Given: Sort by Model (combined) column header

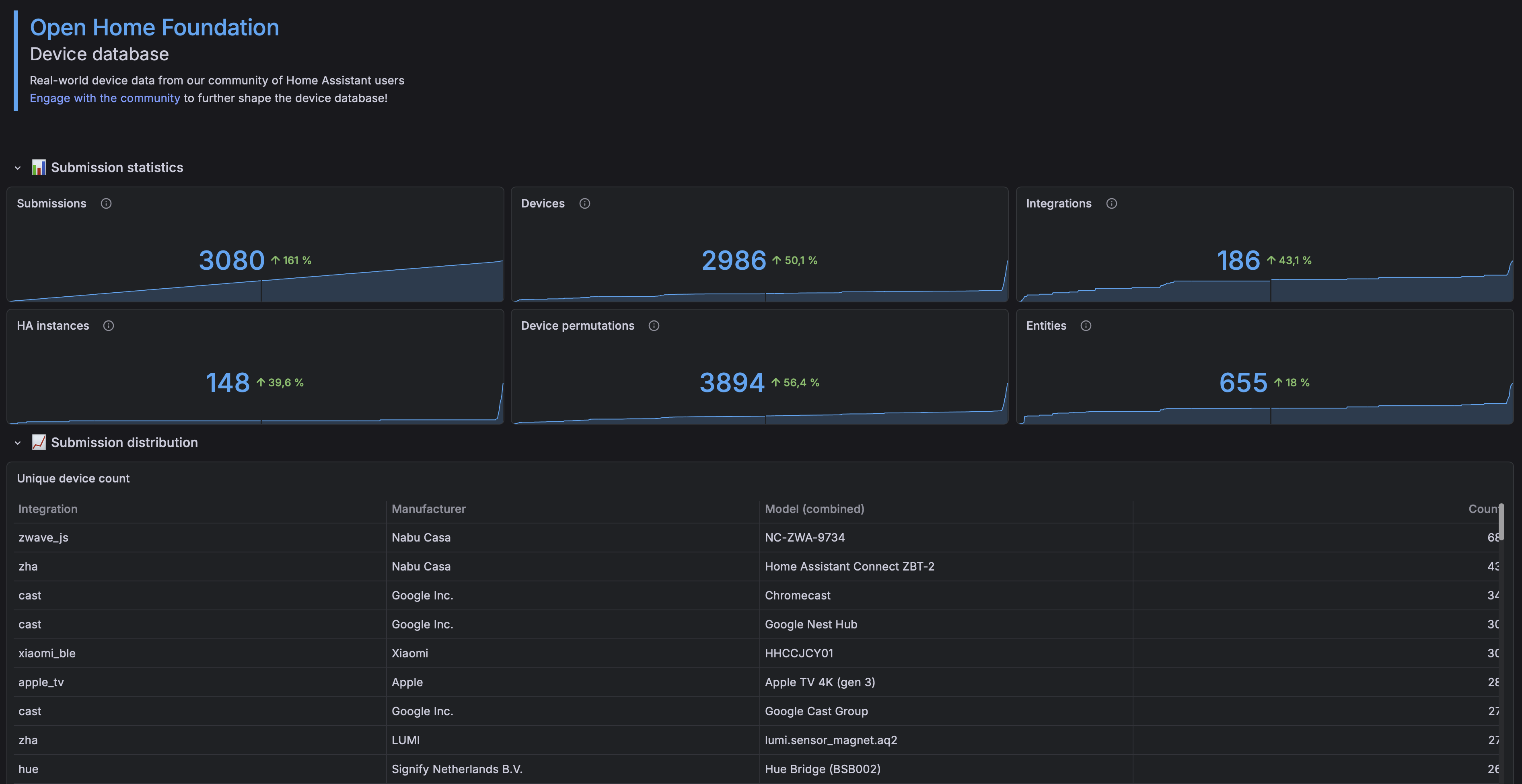Looking at the screenshot, I should [x=814, y=509].
